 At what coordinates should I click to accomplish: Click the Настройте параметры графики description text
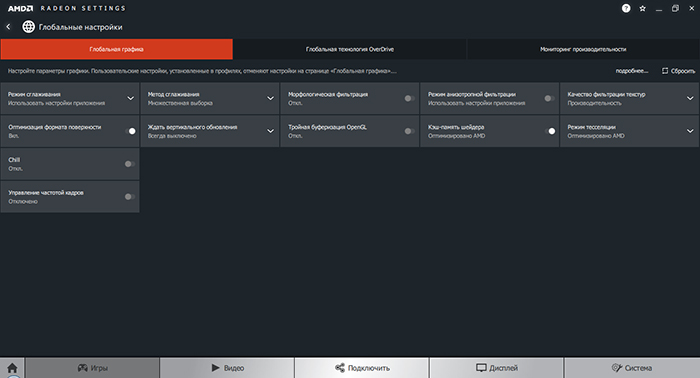(x=202, y=71)
